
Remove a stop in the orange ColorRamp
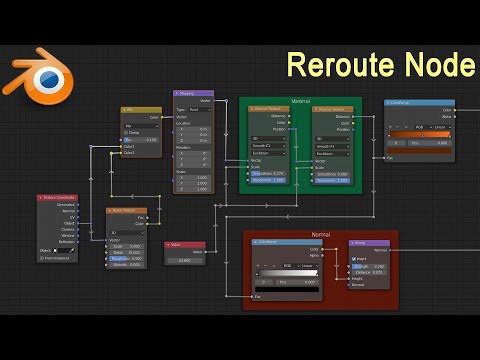398,127
